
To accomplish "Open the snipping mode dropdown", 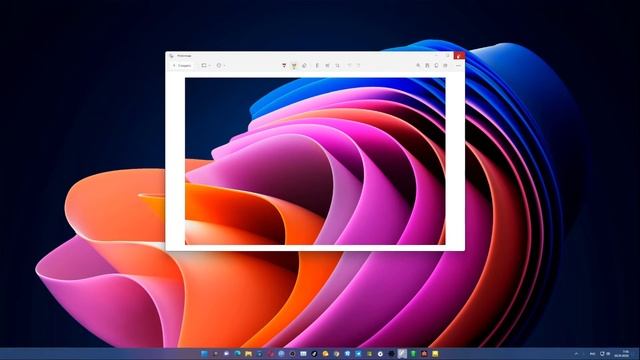I will pos(206,65).
